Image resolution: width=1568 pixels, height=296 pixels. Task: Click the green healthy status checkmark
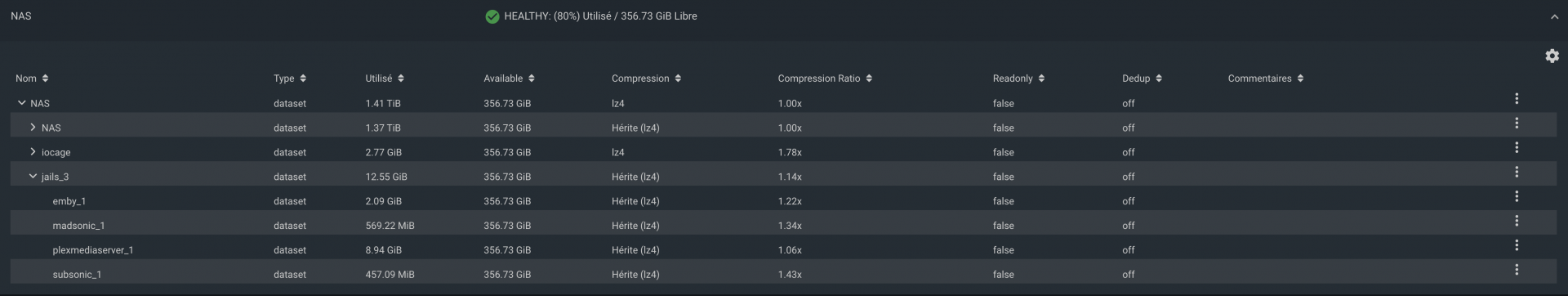[x=492, y=16]
